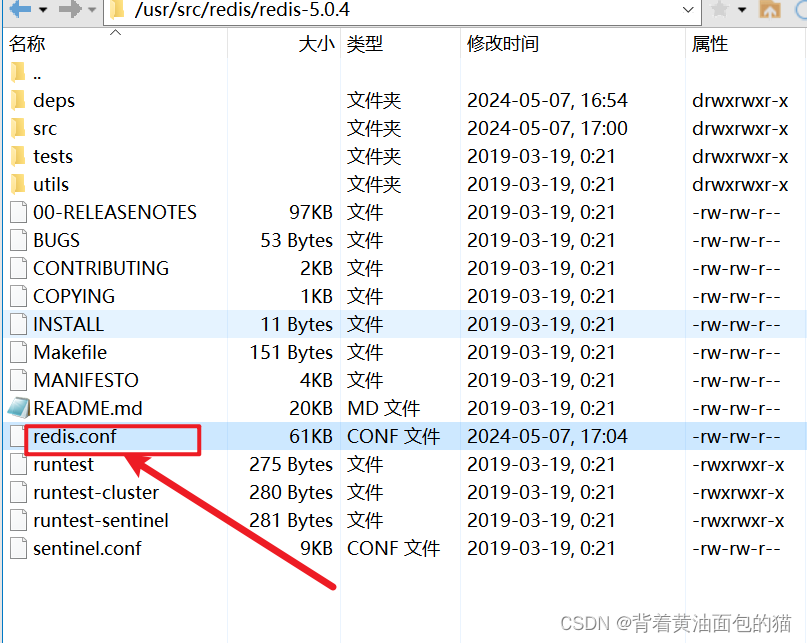The width and height of the screenshot is (807, 643).
Task: Select the utils folder icon
Action: 18,184
